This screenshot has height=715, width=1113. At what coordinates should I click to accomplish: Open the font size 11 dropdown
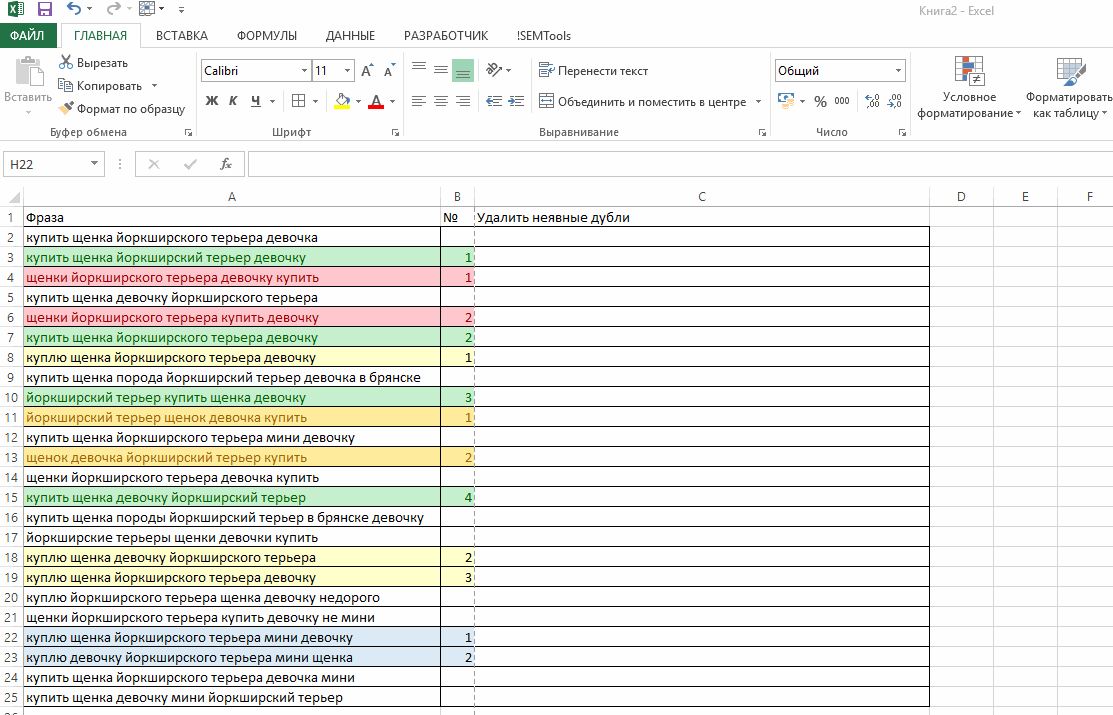point(347,70)
